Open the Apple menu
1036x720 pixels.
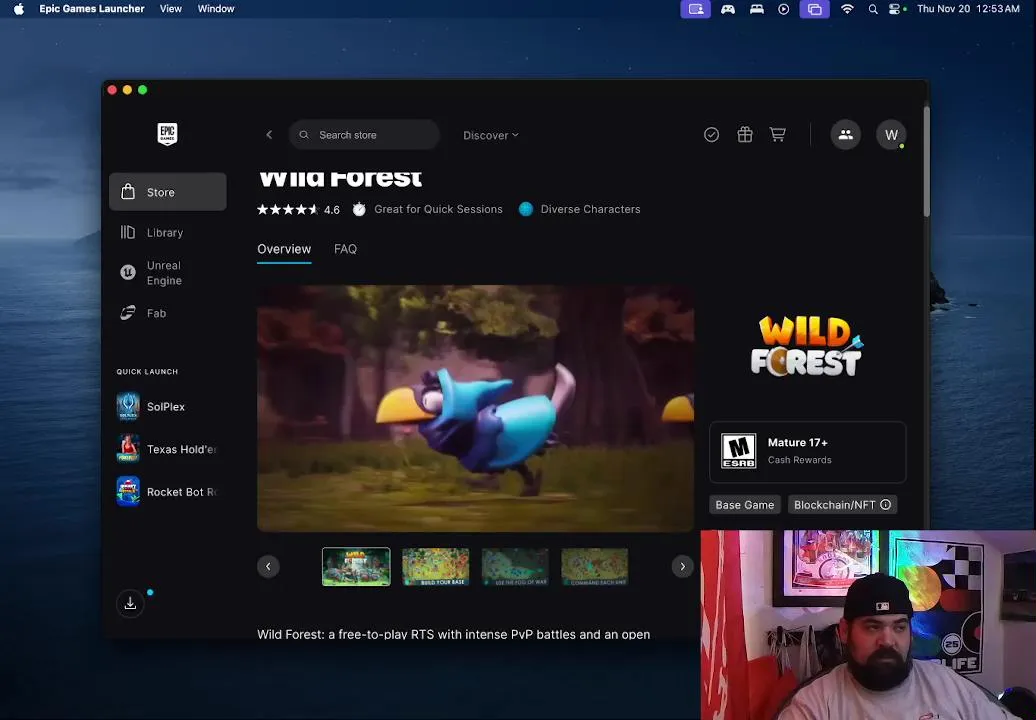18,9
